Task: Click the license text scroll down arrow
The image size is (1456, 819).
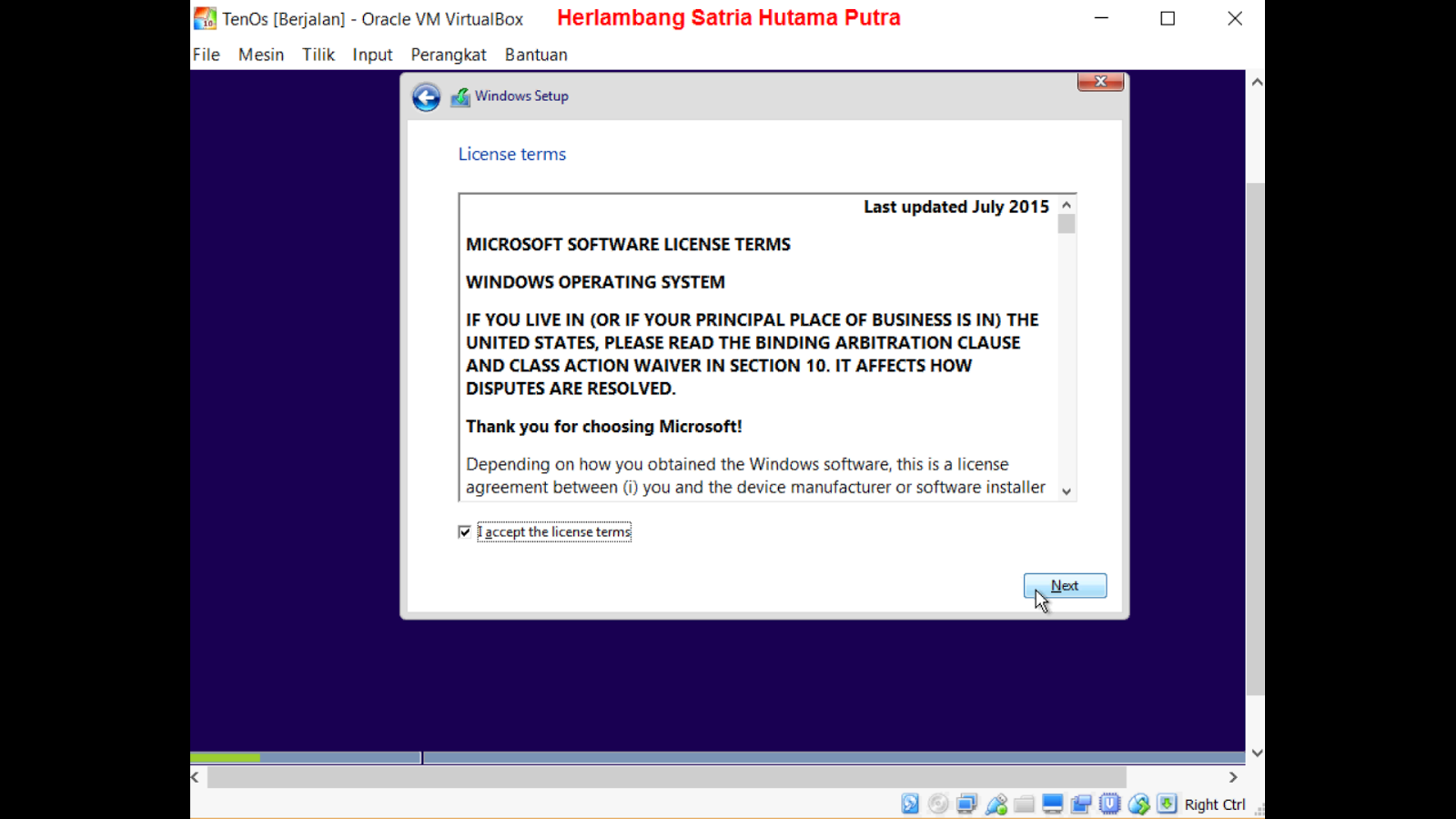Action: (x=1067, y=491)
